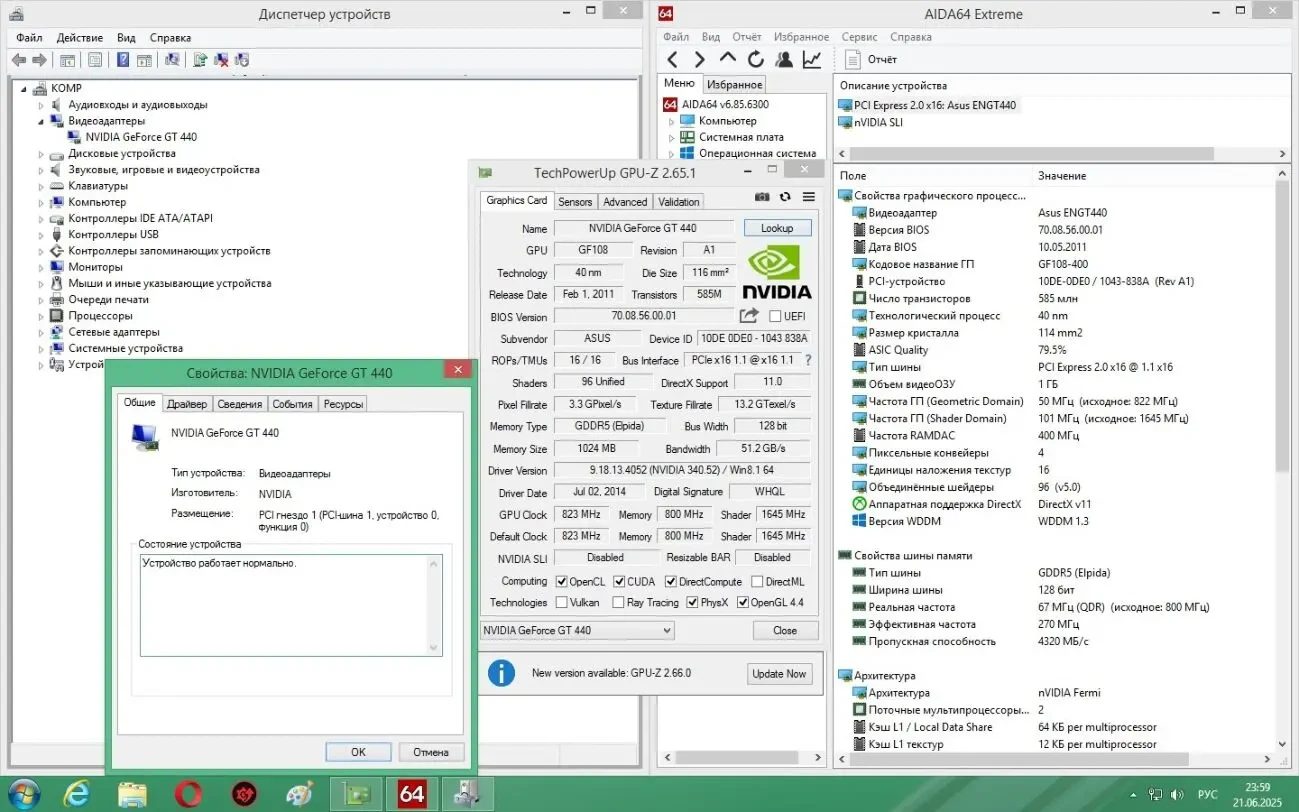This screenshot has width=1299, height=812.
Task: Open Действие menu in Device Manager
Action: [79, 37]
